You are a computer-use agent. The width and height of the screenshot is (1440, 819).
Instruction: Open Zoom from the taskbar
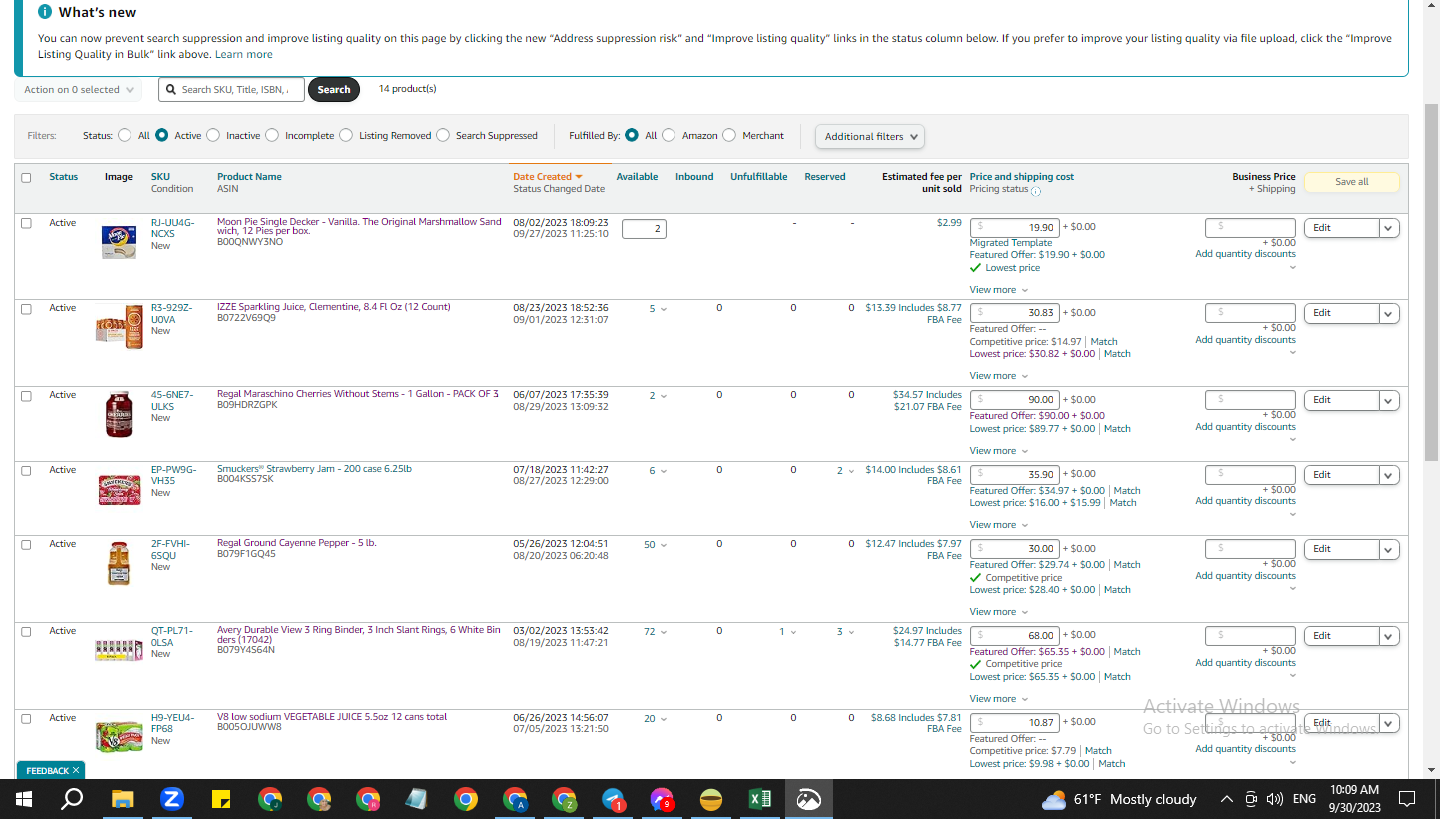171,799
